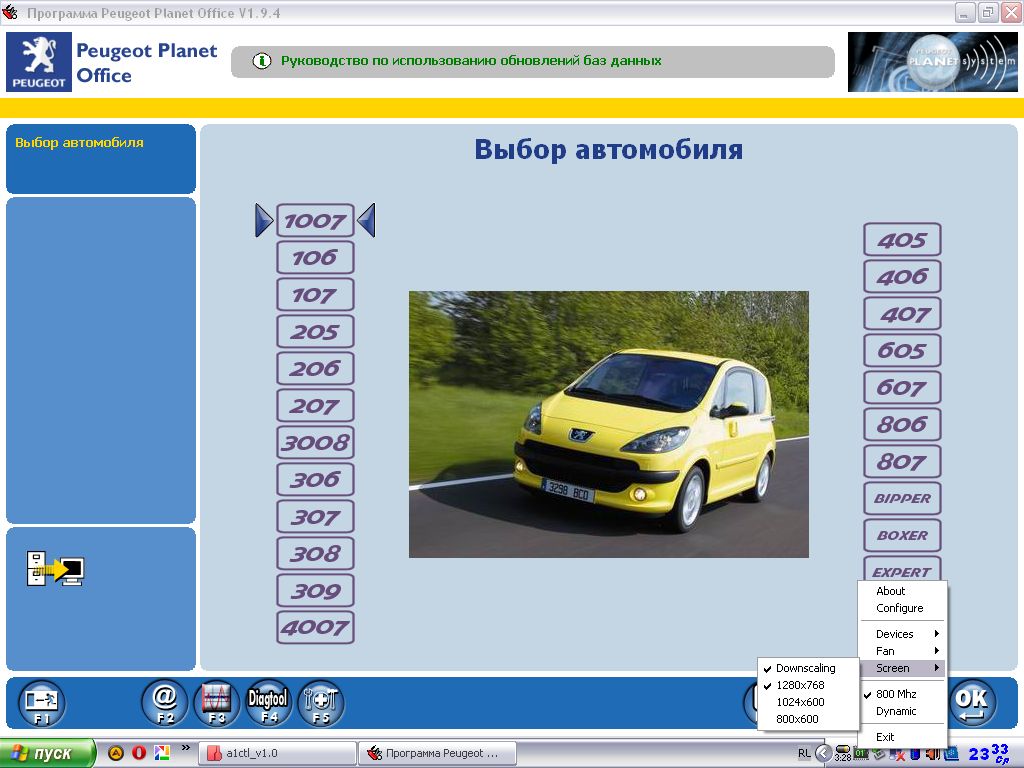Click the Opera icon in quick launch
Screen dimensions: 1024x768
click(x=139, y=753)
